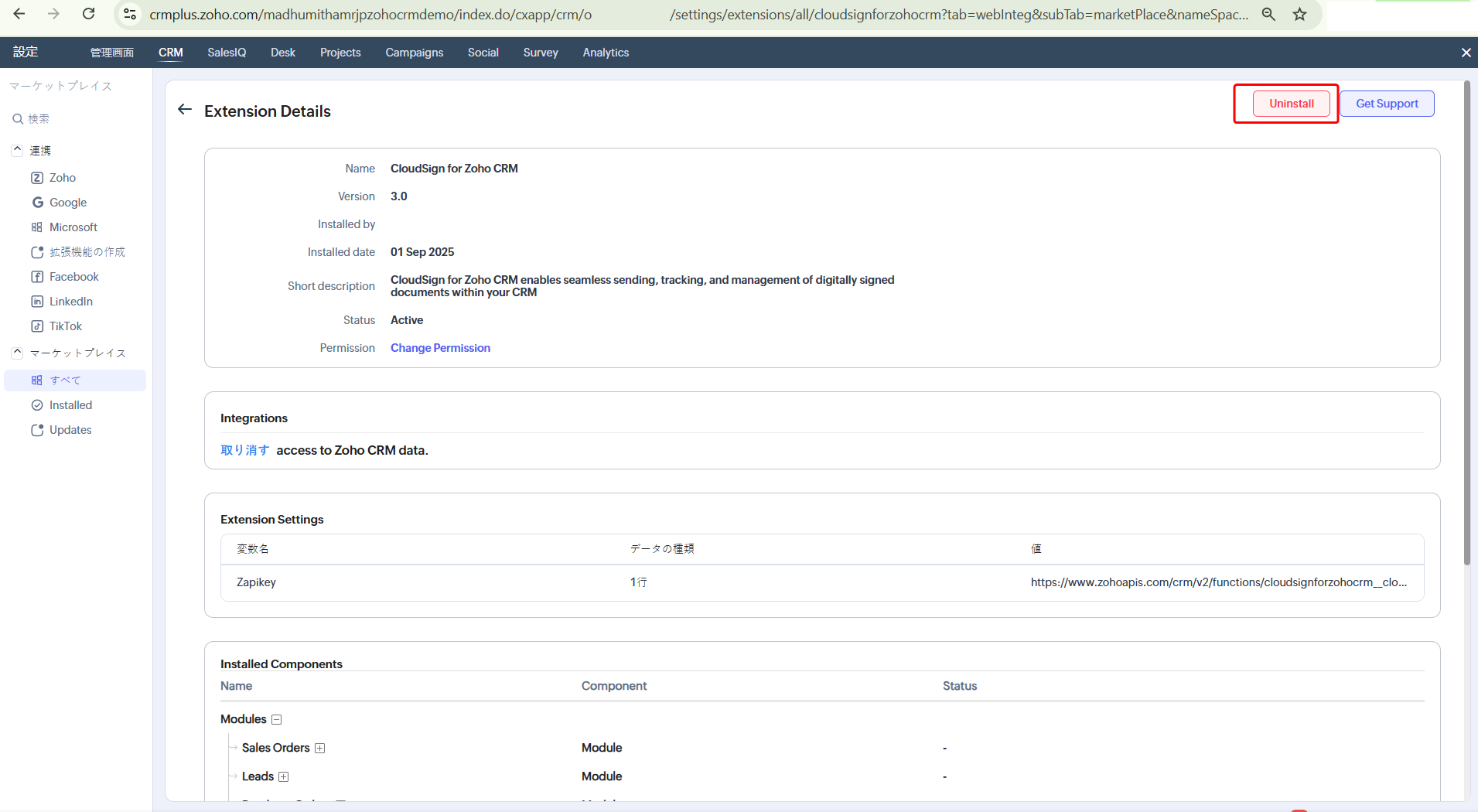
Task: Go forward in browser history
Action: (53, 14)
